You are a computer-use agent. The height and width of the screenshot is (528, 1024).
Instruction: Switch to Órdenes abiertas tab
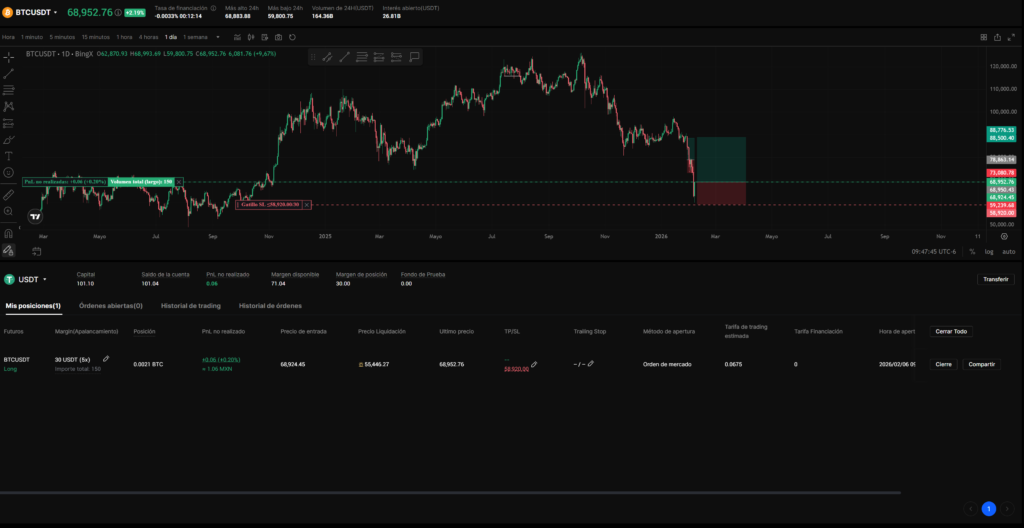(110, 305)
